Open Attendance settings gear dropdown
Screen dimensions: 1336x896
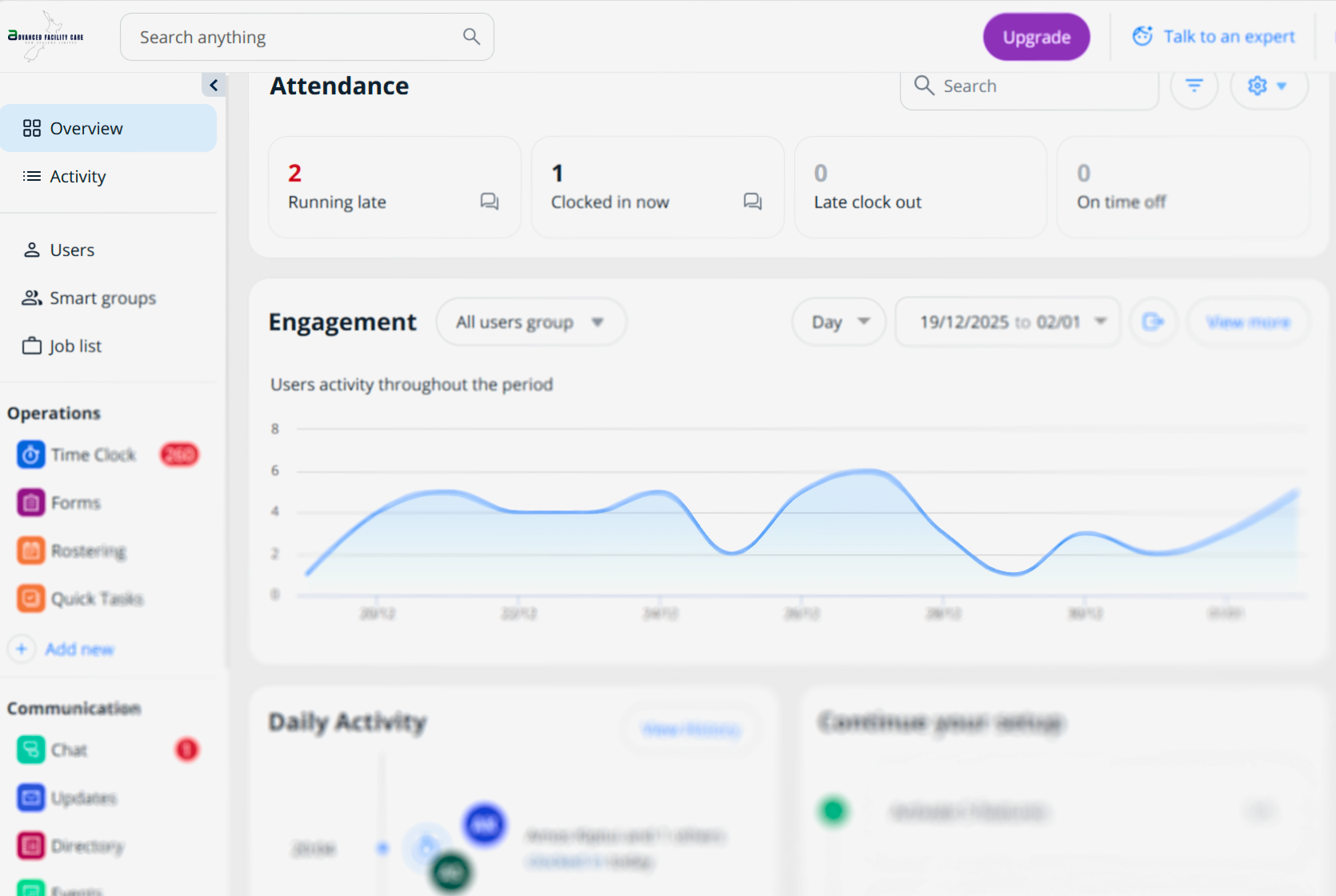[1268, 86]
